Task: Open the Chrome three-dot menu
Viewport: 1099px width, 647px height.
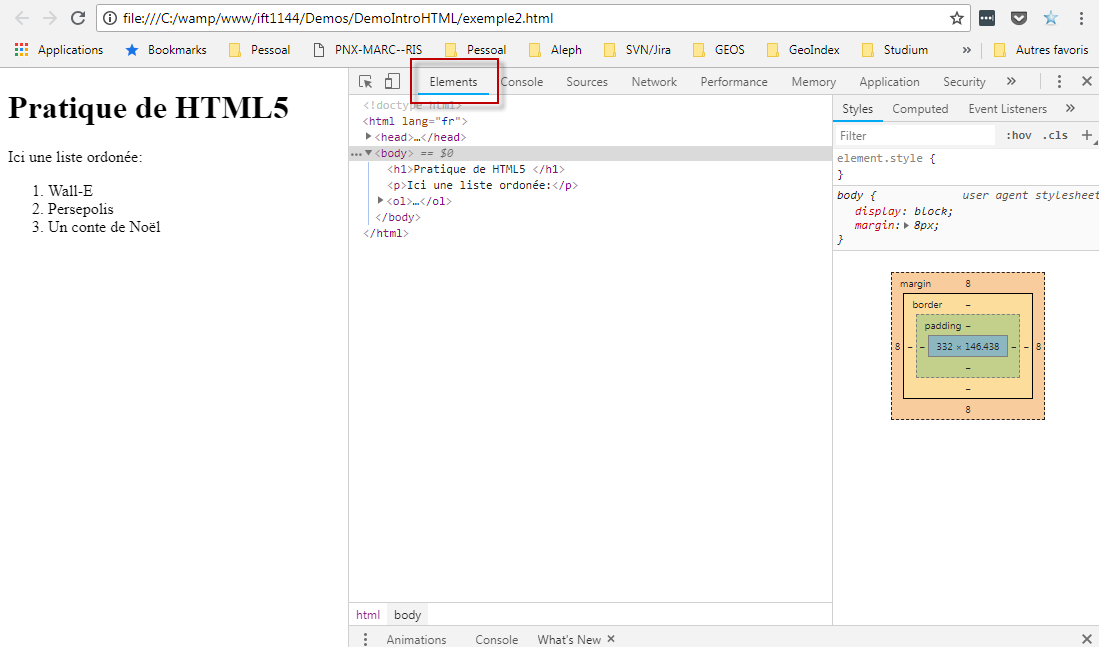Action: coord(1081,18)
